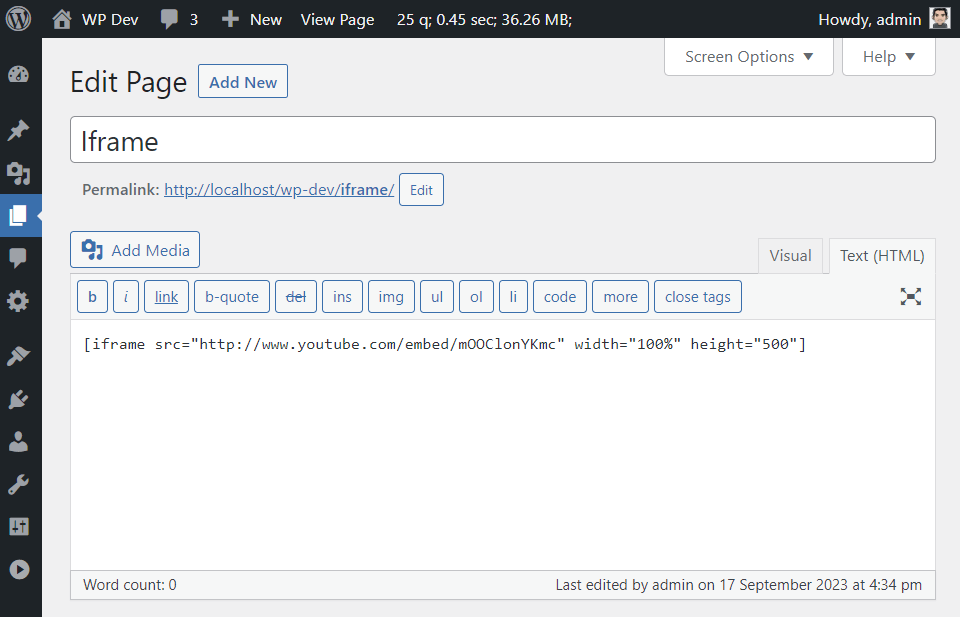960x617 pixels.
Task: Open the Posts menu pin icon
Action: click(x=18, y=130)
